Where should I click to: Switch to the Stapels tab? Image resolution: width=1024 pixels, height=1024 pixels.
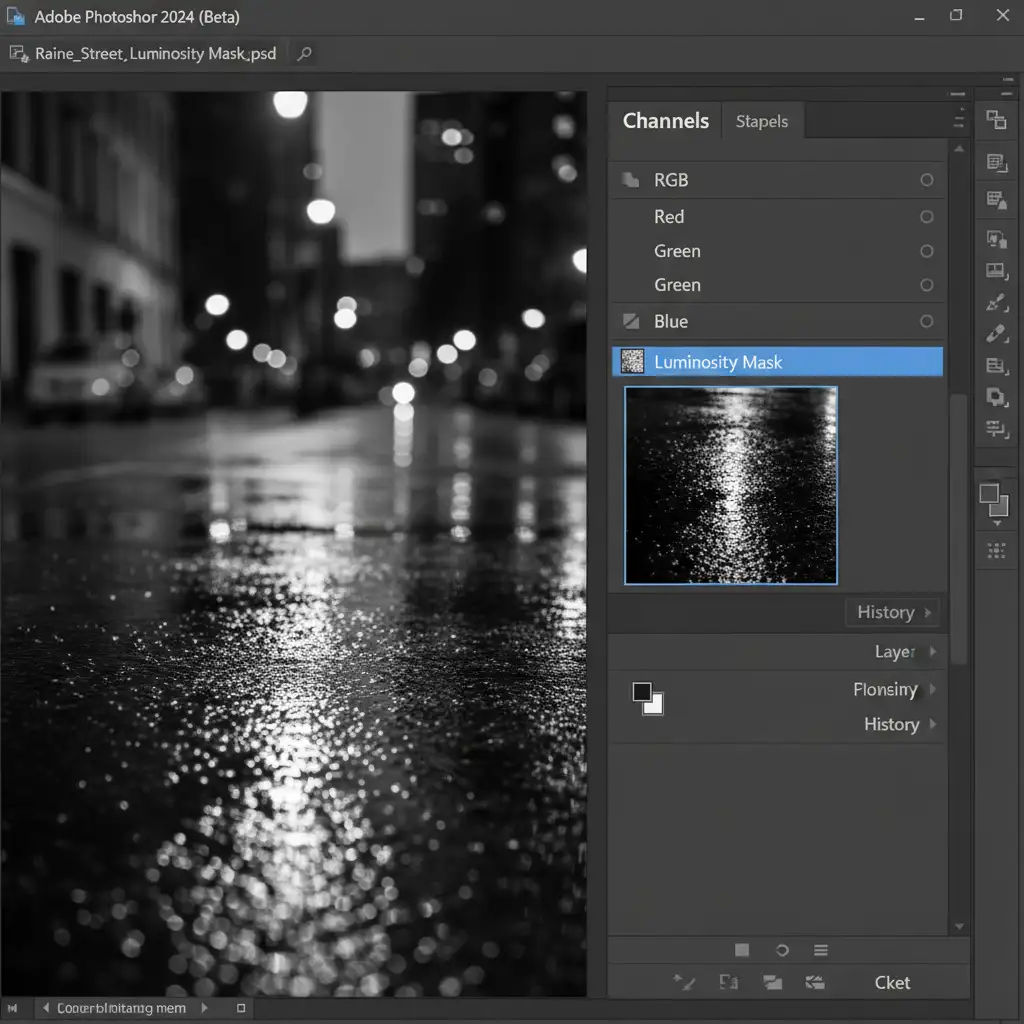point(762,121)
